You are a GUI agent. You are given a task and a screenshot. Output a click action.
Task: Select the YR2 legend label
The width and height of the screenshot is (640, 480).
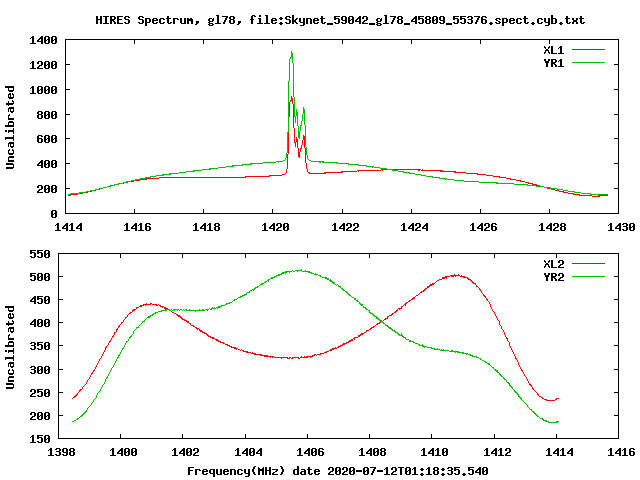(x=553, y=277)
